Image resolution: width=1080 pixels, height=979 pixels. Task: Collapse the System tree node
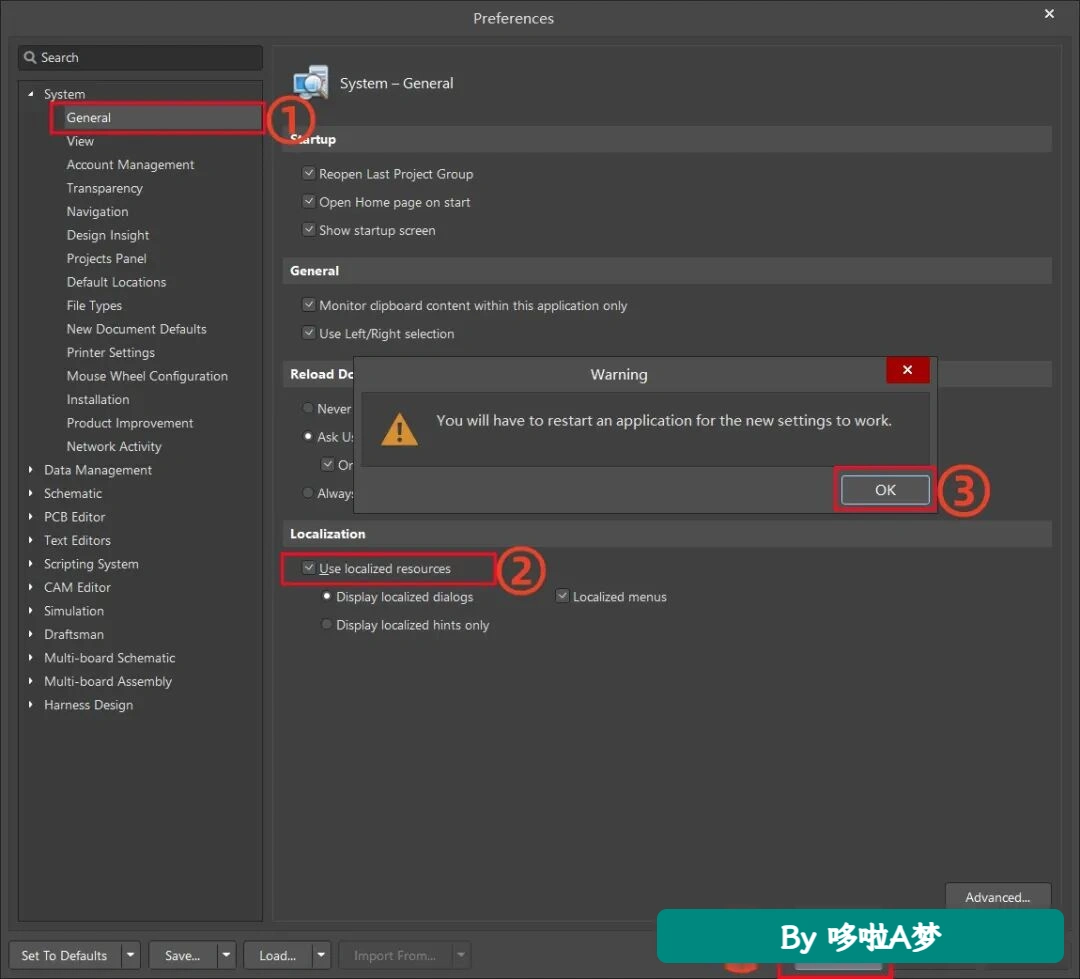(30, 94)
